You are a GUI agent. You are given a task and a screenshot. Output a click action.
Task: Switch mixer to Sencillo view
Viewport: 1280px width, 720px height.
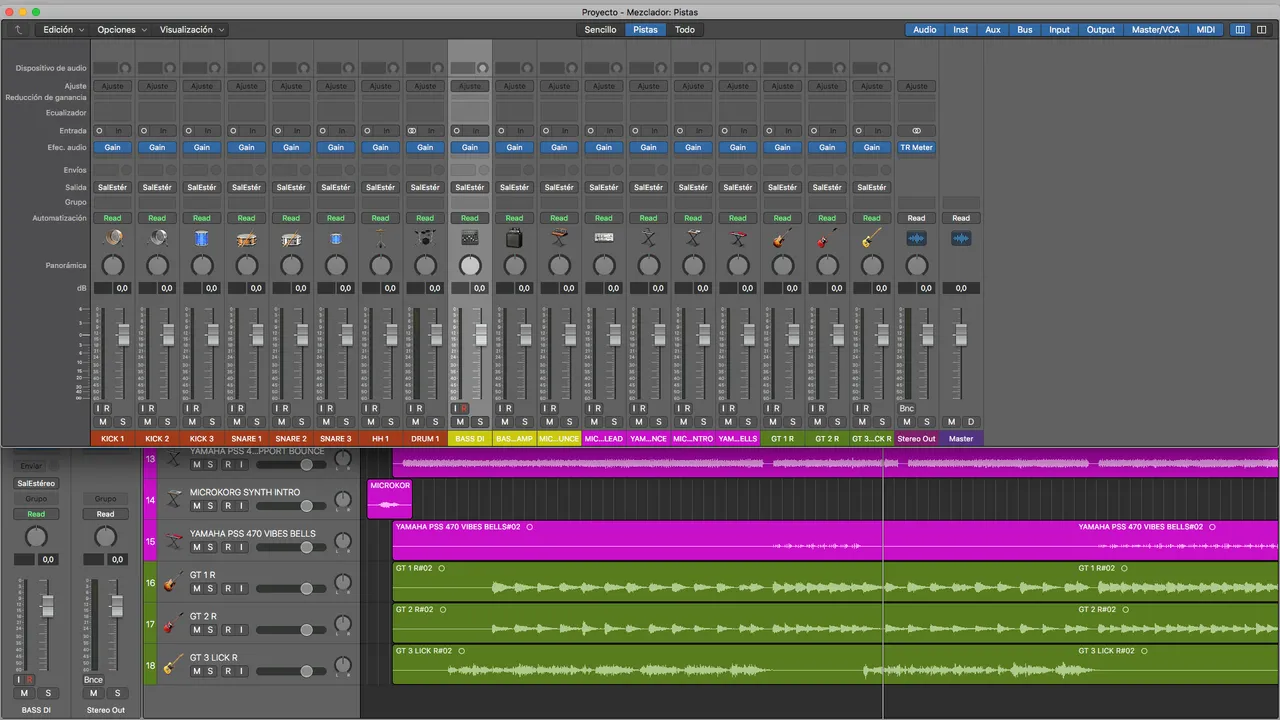[x=600, y=30]
